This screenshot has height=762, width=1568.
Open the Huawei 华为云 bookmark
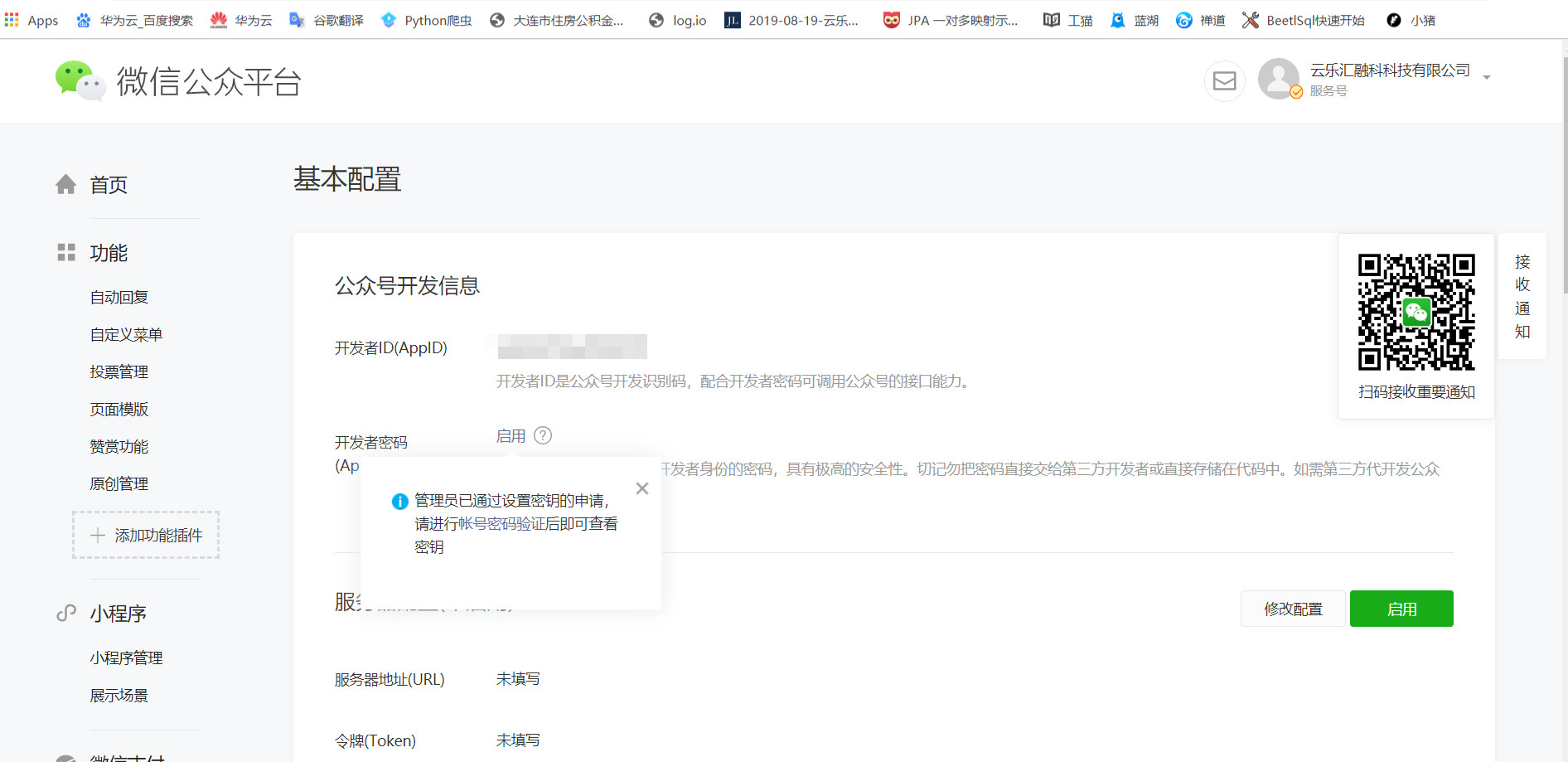click(241, 20)
